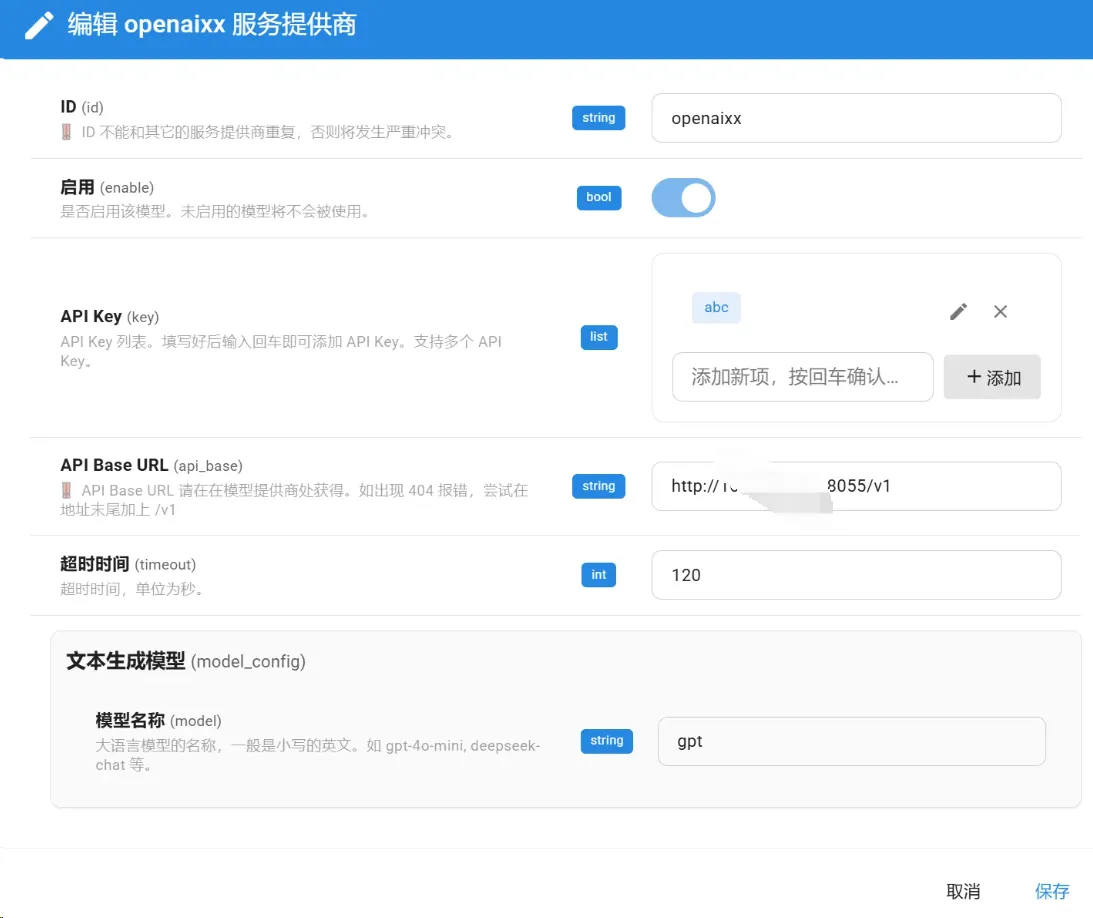Click the model name field containing gpt
1093x918 pixels.
851,741
